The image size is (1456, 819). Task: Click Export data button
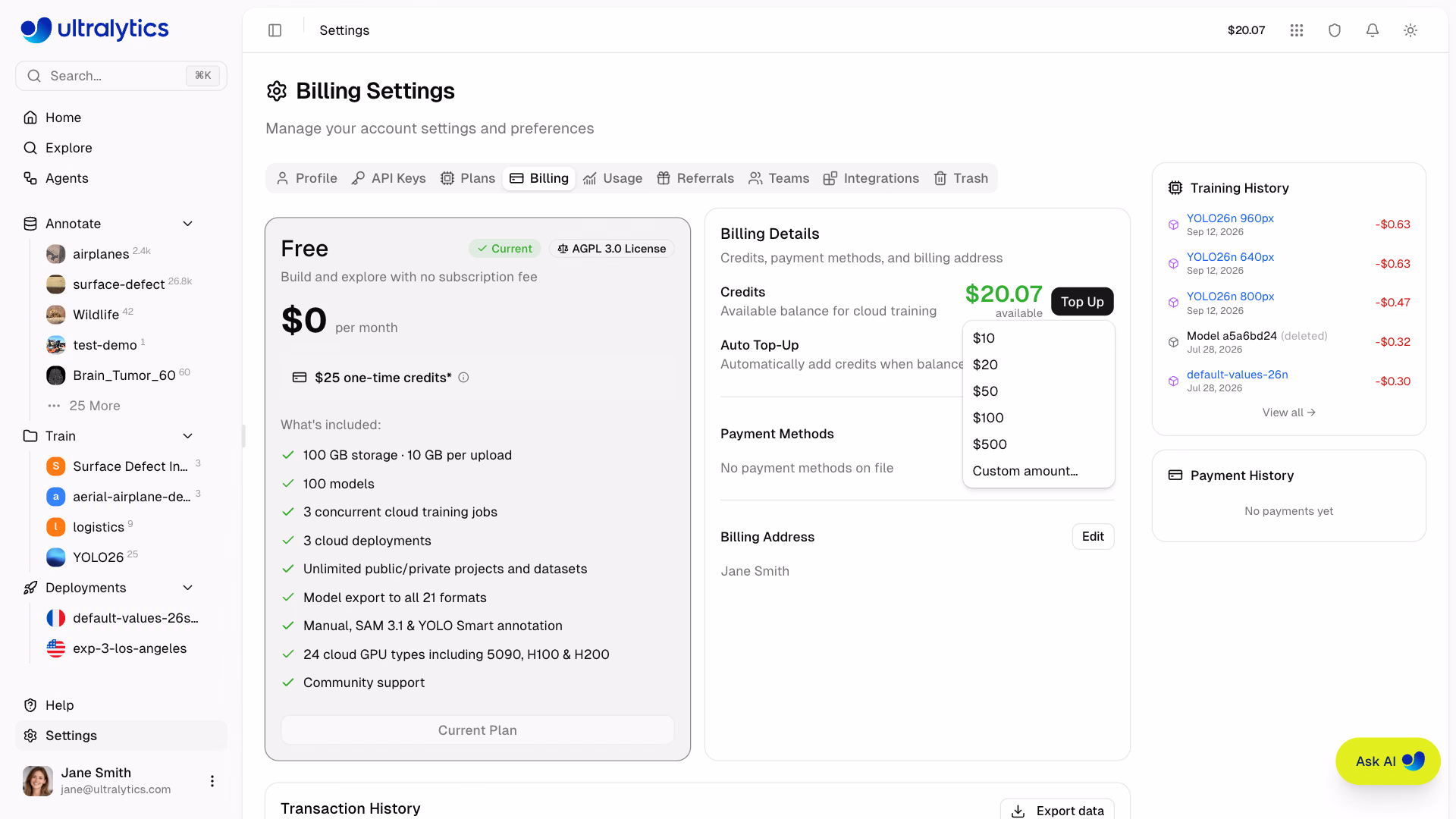click(x=1057, y=811)
